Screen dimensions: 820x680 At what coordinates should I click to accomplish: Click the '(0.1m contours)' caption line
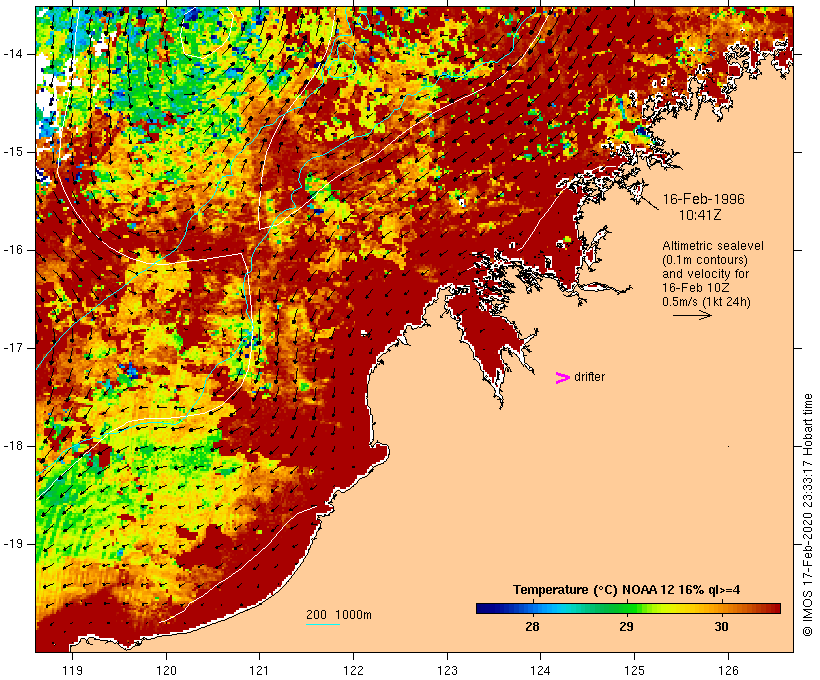[x=705, y=260]
